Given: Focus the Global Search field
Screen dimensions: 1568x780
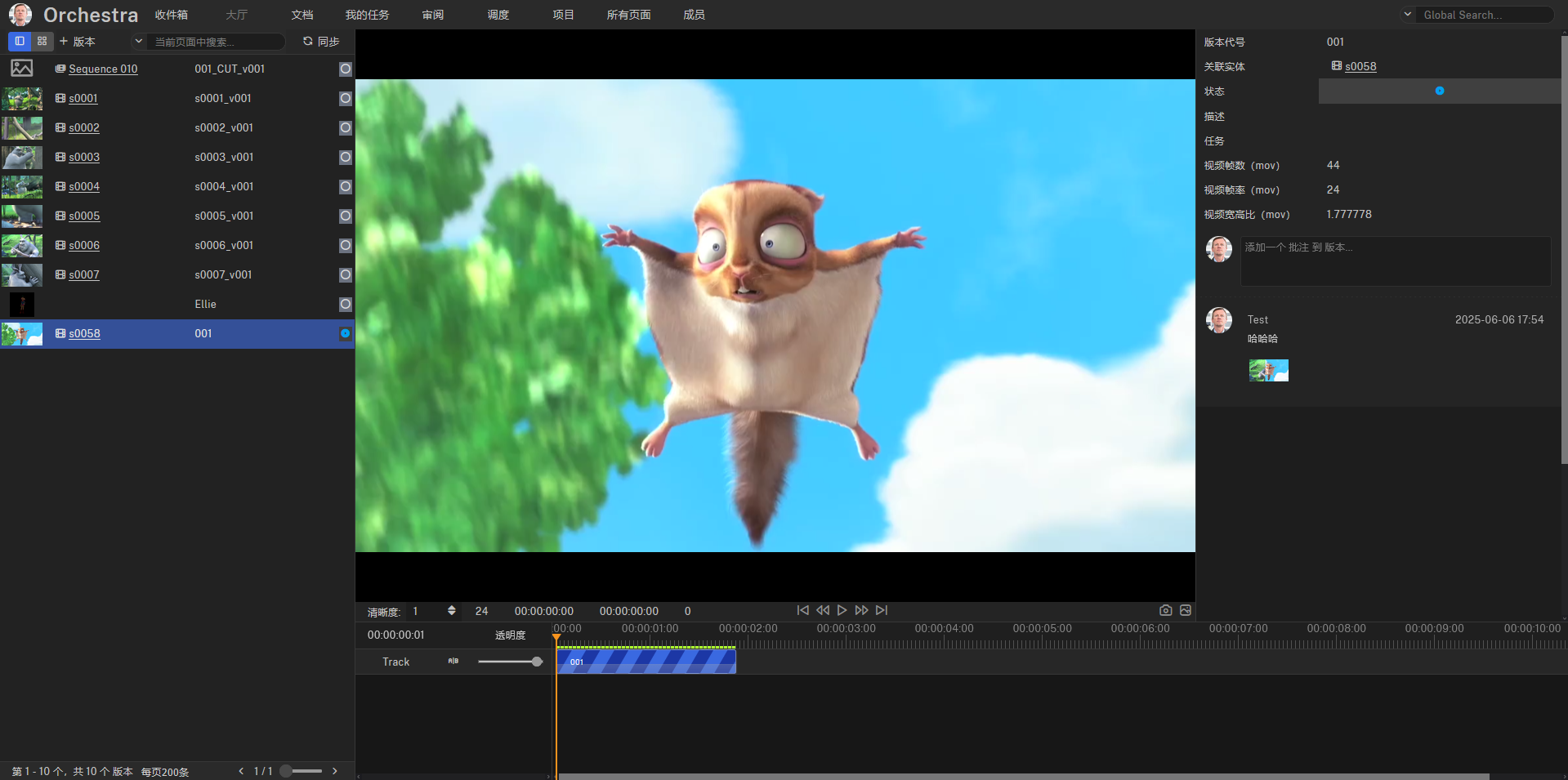Looking at the screenshot, I should coord(1485,15).
